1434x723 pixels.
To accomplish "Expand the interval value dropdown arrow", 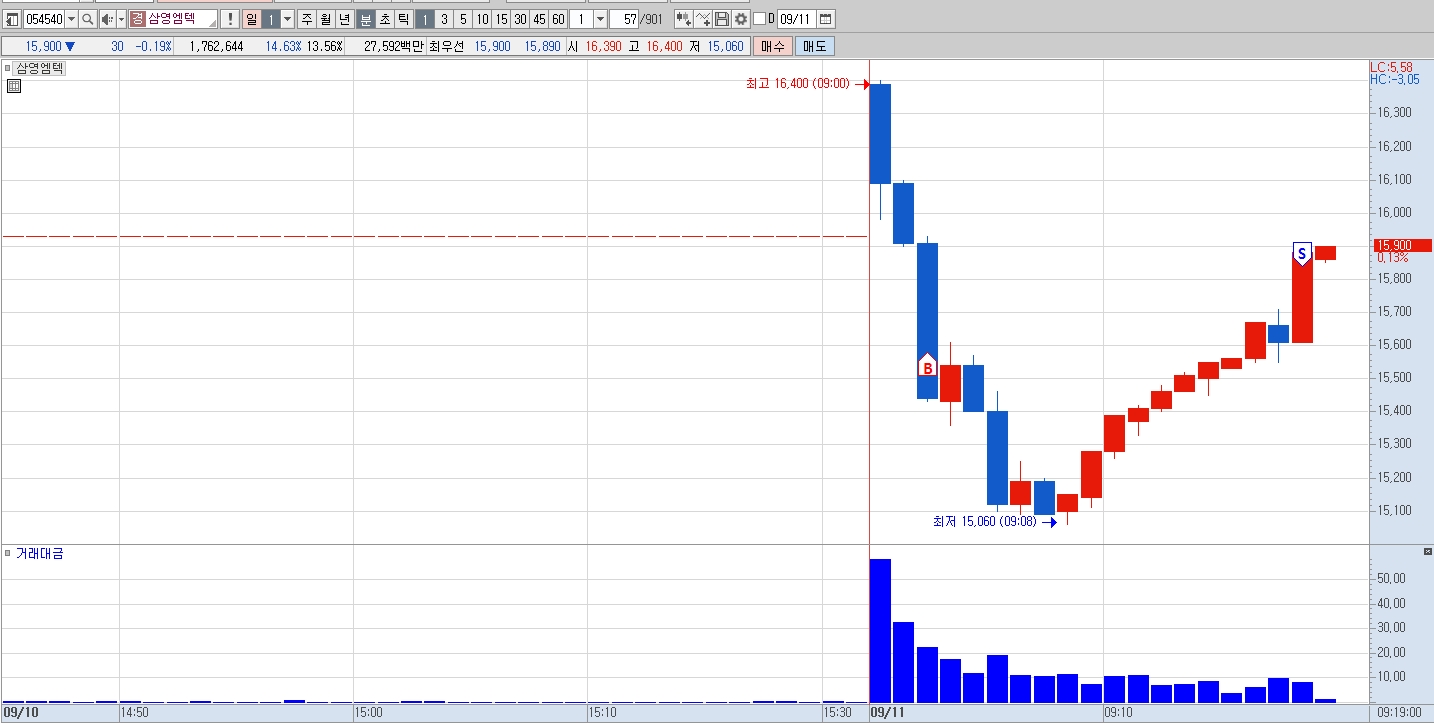I will pos(600,19).
